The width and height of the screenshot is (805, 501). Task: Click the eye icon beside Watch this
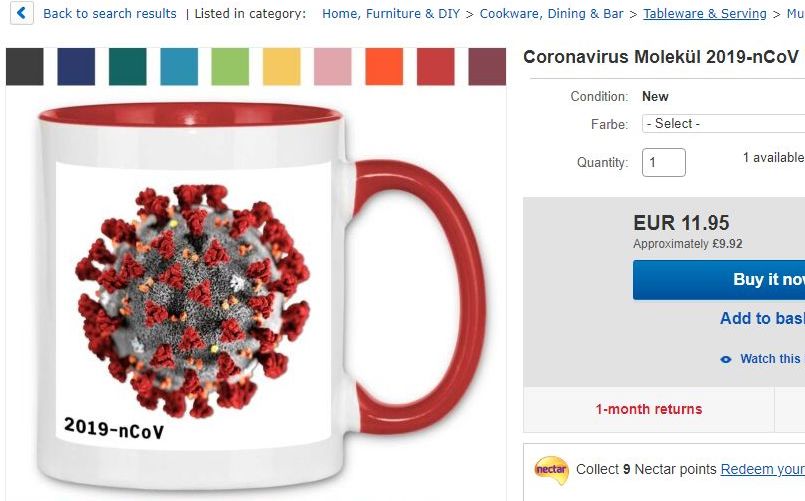(x=726, y=359)
